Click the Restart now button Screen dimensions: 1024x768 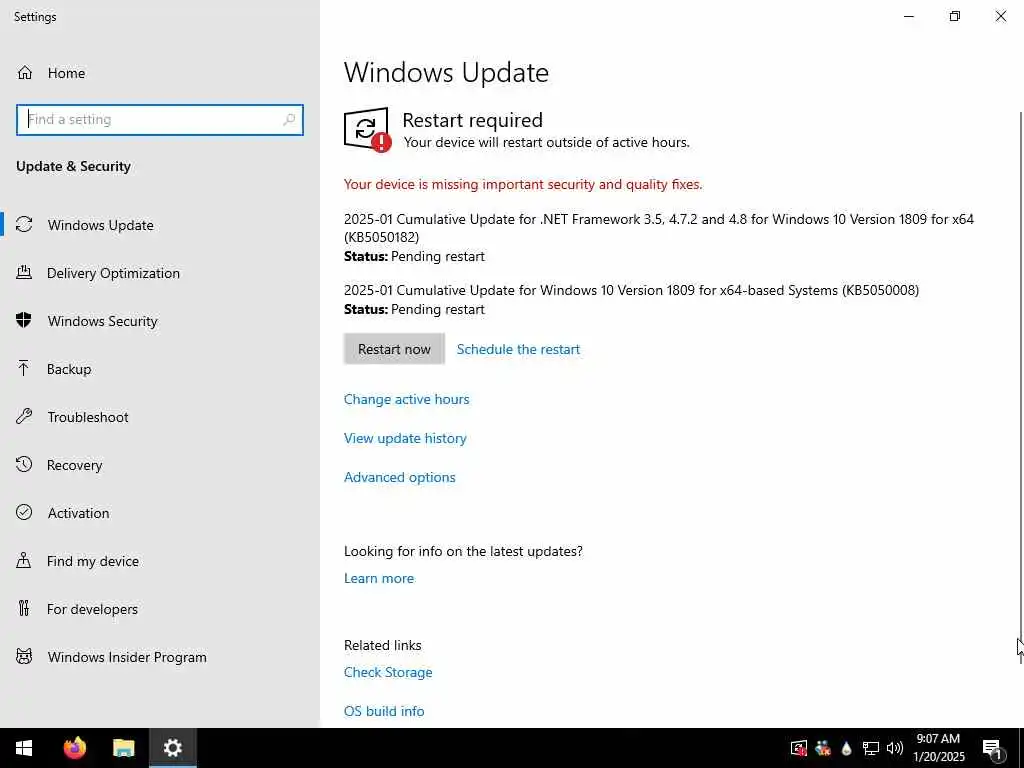pos(394,349)
